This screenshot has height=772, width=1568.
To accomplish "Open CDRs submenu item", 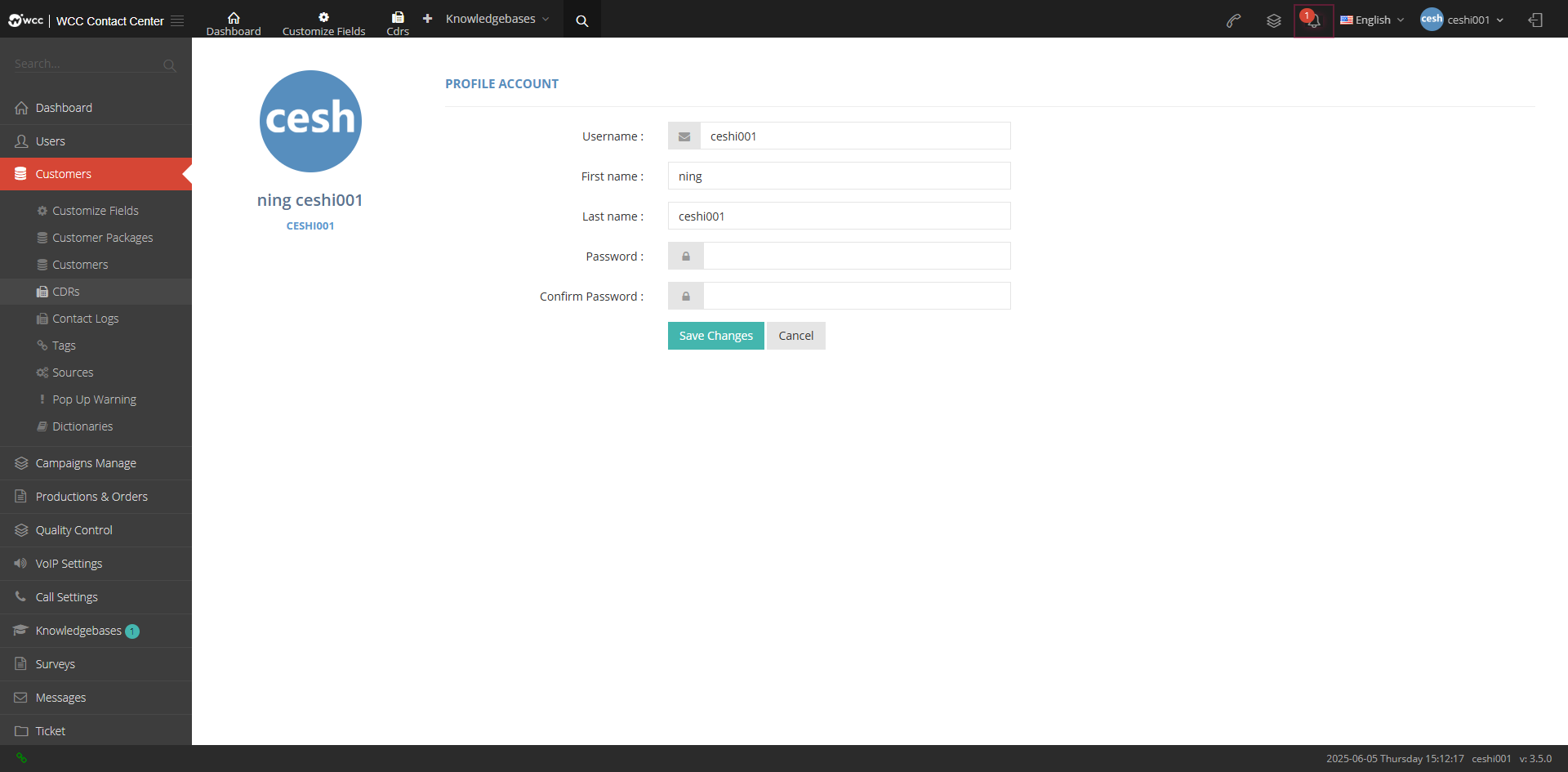I will pyautogui.click(x=96, y=292).
